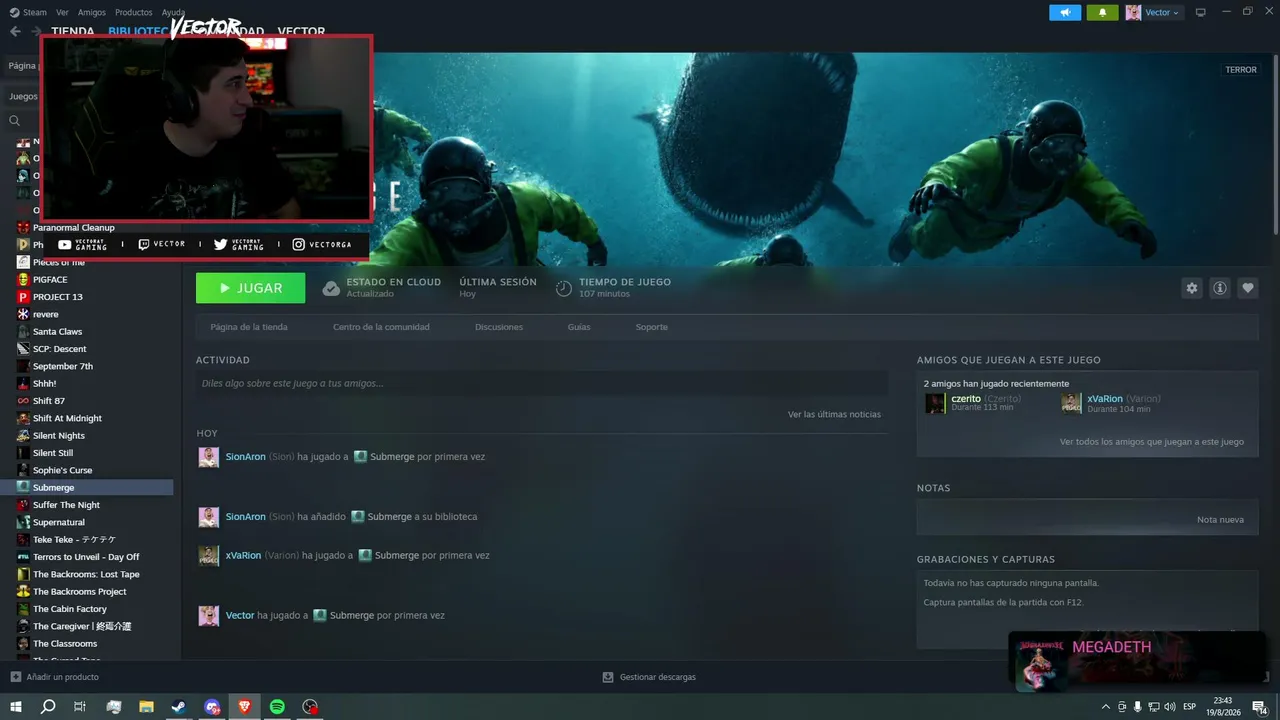Click Vector's avatar in activity feed
1280x720 pixels.
(208, 616)
